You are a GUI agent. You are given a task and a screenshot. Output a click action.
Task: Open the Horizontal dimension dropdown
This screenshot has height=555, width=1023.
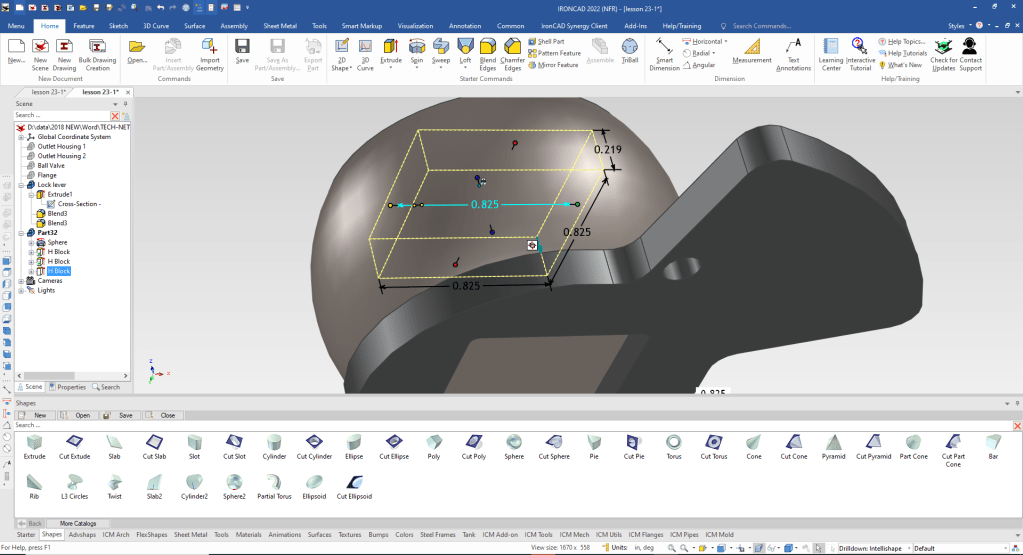point(726,42)
